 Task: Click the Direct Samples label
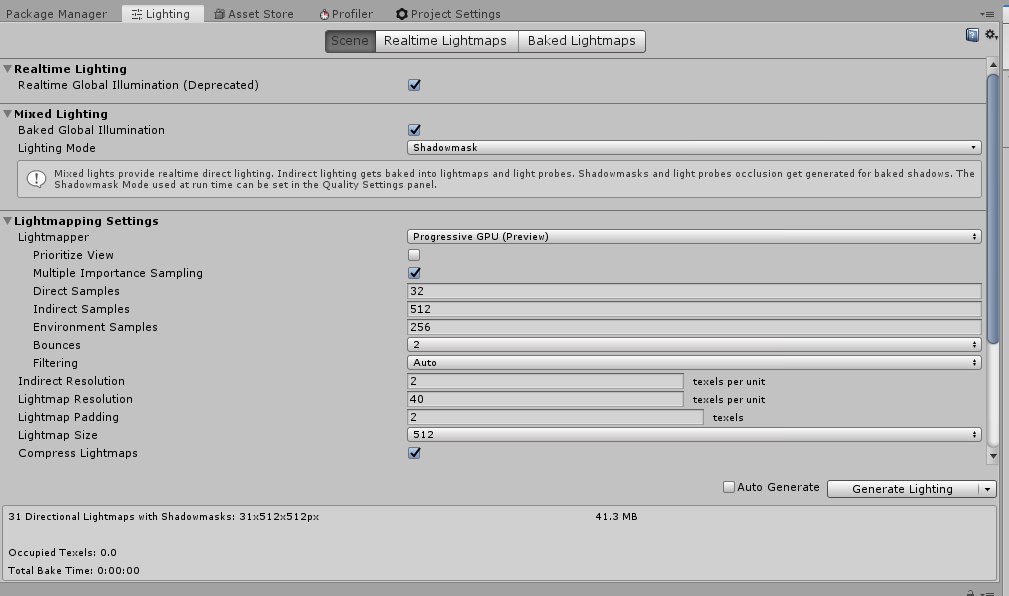click(x=77, y=291)
